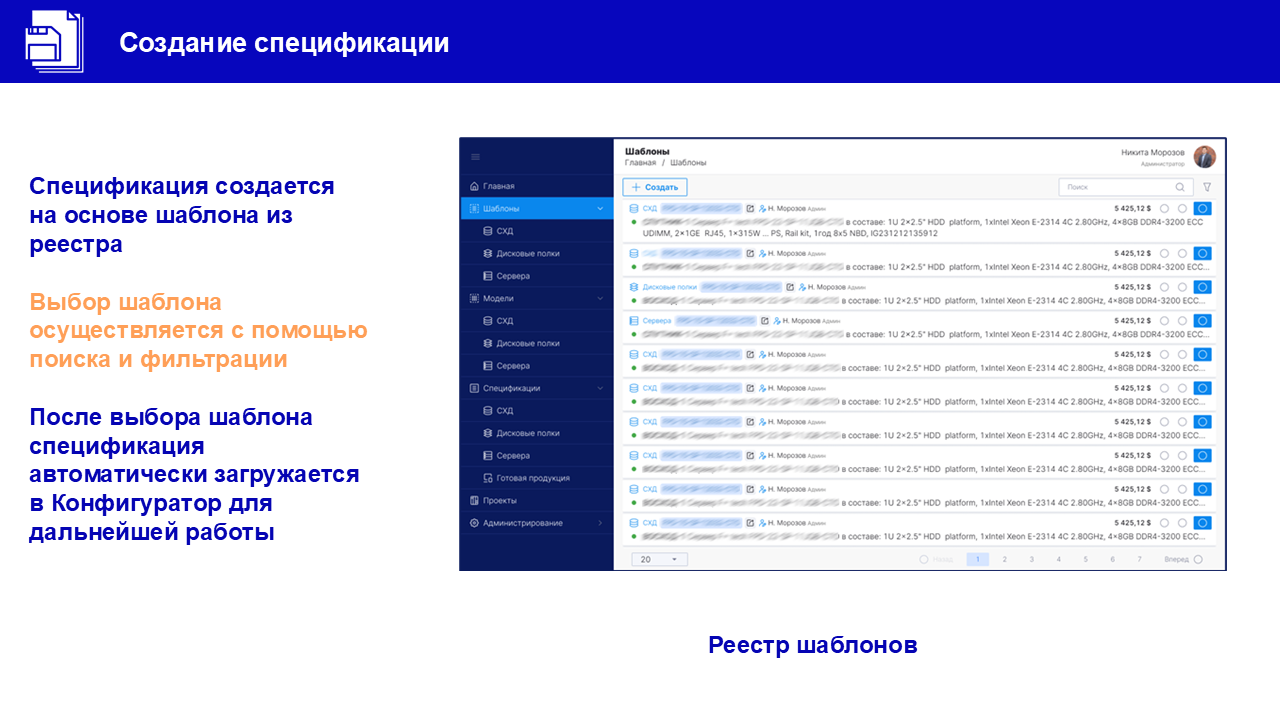Open Дисковые полки under Модели in sidebar
This screenshot has width=1280, height=720.
click(x=537, y=343)
